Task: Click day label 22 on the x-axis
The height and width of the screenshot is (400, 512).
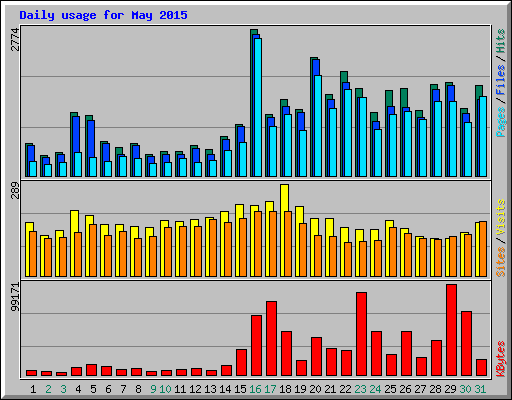Action: tap(345, 389)
